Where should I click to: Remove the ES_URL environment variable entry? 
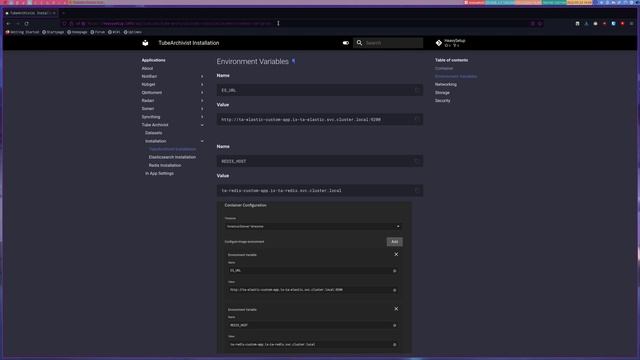click(x=396, y=254)
